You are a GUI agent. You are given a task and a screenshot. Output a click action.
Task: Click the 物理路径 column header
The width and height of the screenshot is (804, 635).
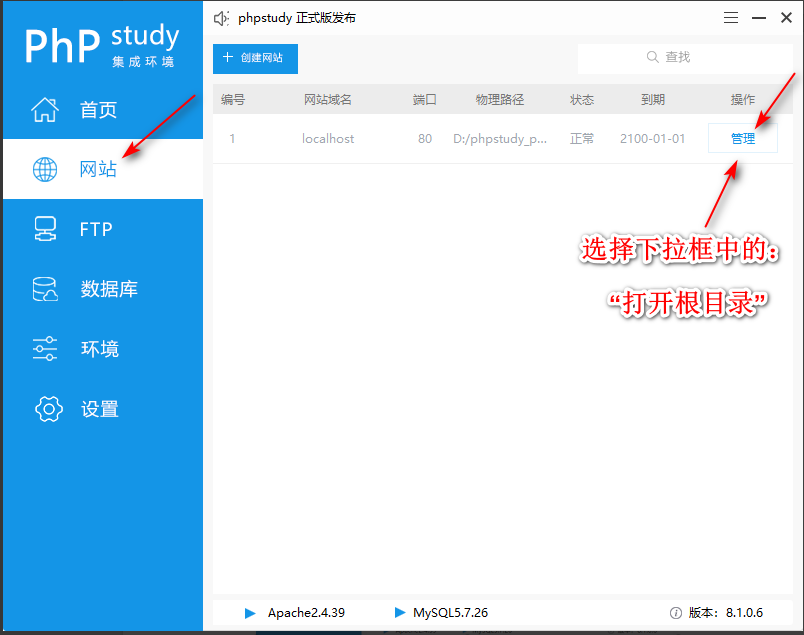point(500,100)
